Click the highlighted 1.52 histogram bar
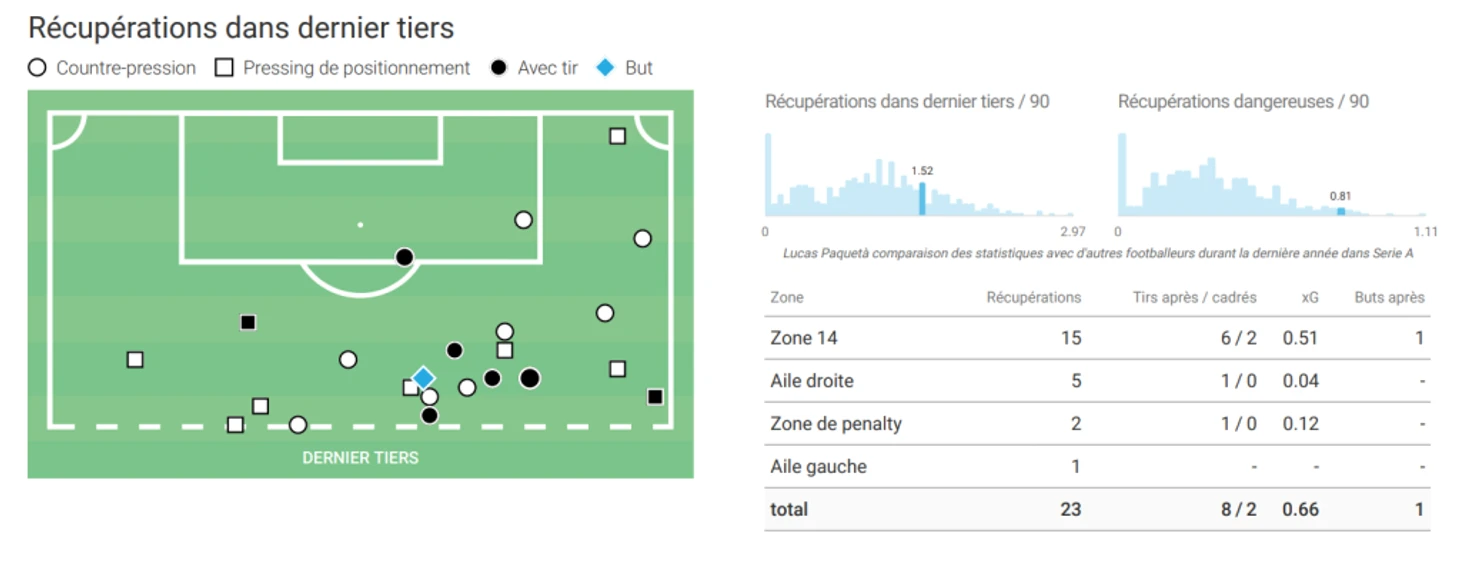The image size is (1460, 579). (x=922, y=198)
